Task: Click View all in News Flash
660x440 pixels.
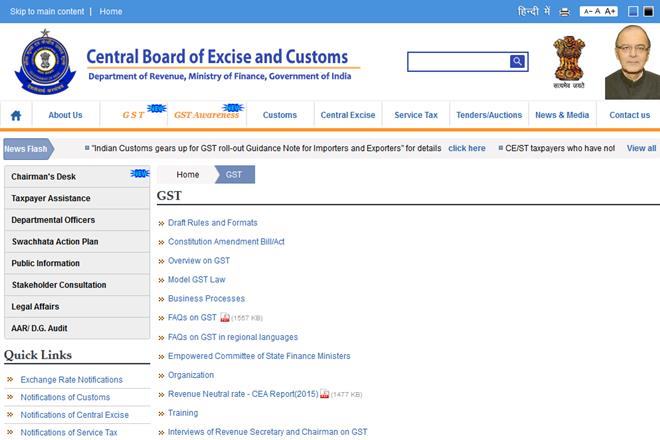Action: [641, 148]
